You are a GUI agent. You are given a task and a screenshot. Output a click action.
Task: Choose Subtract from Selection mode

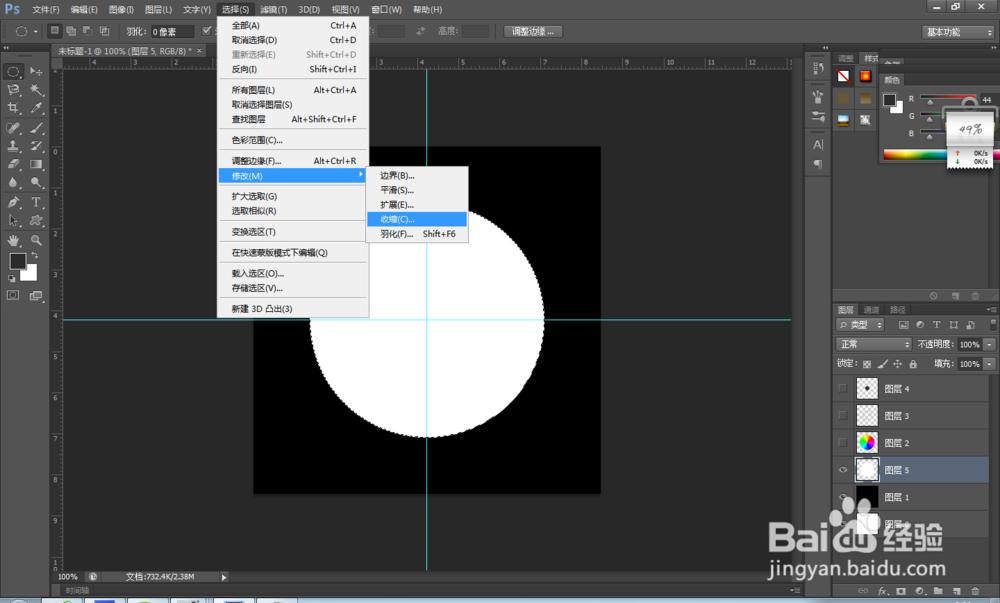coord(87,31)
